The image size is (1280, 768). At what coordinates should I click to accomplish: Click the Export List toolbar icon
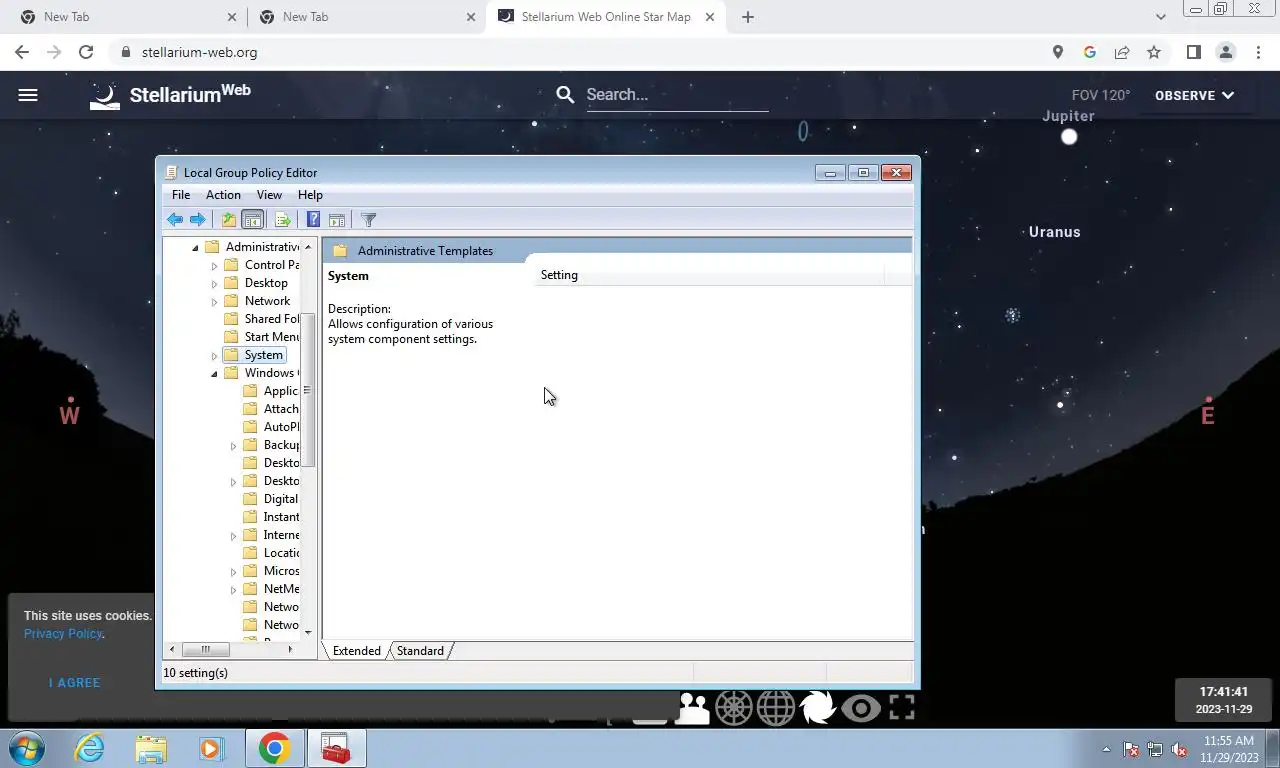(283, 220)
